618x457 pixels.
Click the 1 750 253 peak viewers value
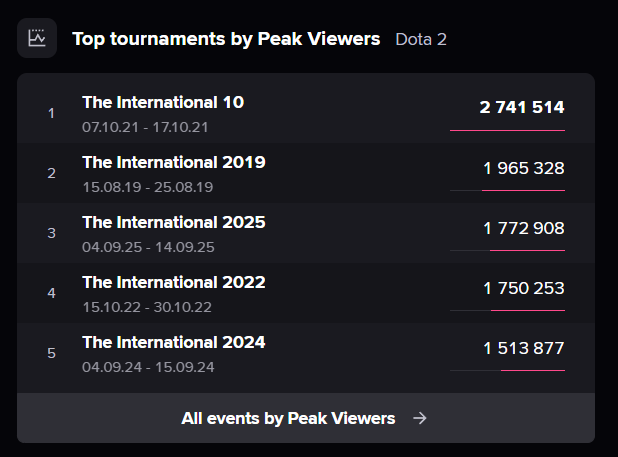(x=524, y=288)
